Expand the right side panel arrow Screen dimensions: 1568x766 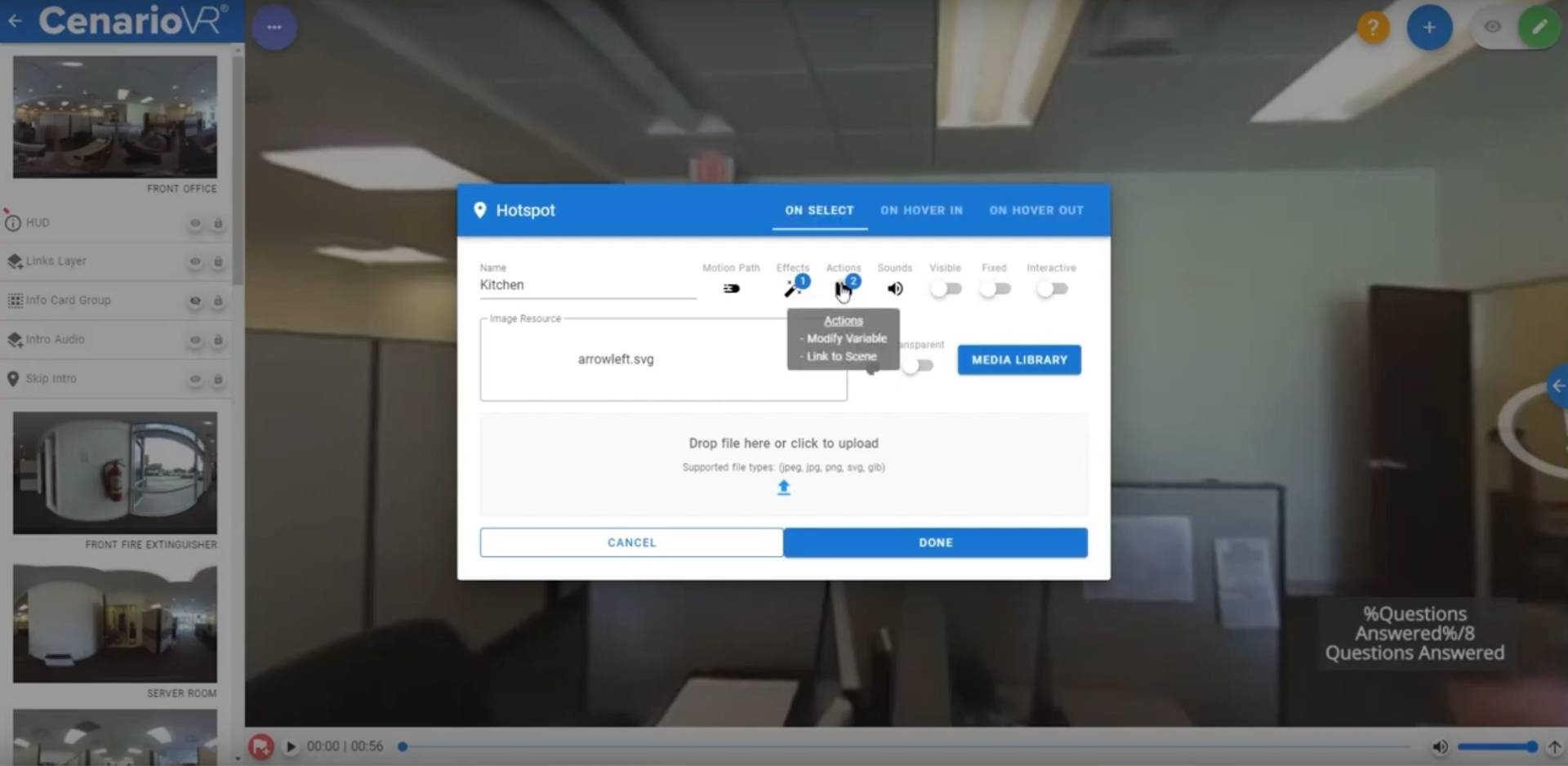coord(1558,385)
